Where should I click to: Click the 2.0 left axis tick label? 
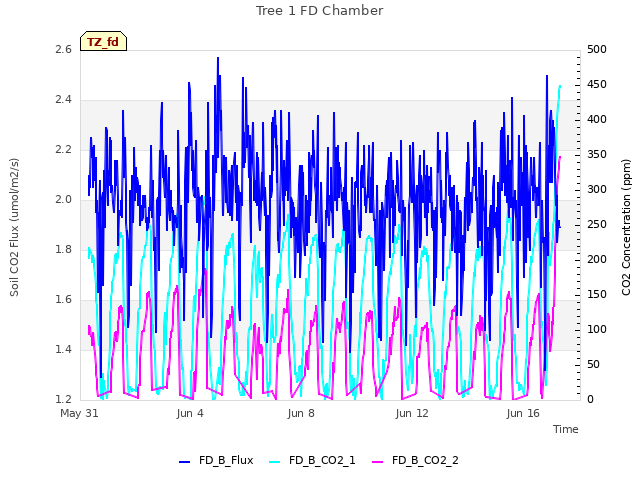click(x=64, y=200)
